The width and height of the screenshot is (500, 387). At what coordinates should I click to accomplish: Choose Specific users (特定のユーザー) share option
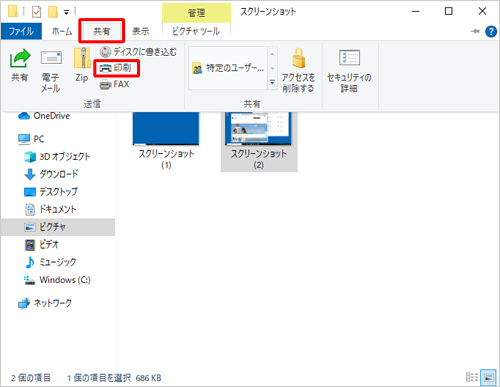[228, 68]
